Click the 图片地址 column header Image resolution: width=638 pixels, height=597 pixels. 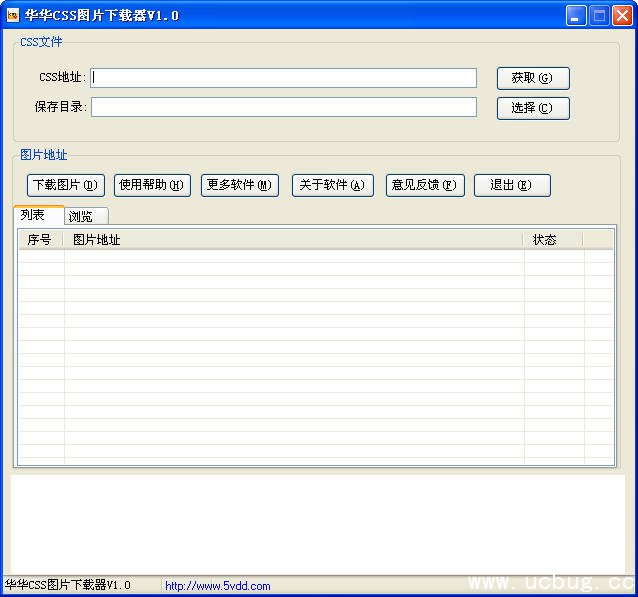[292, 240]
